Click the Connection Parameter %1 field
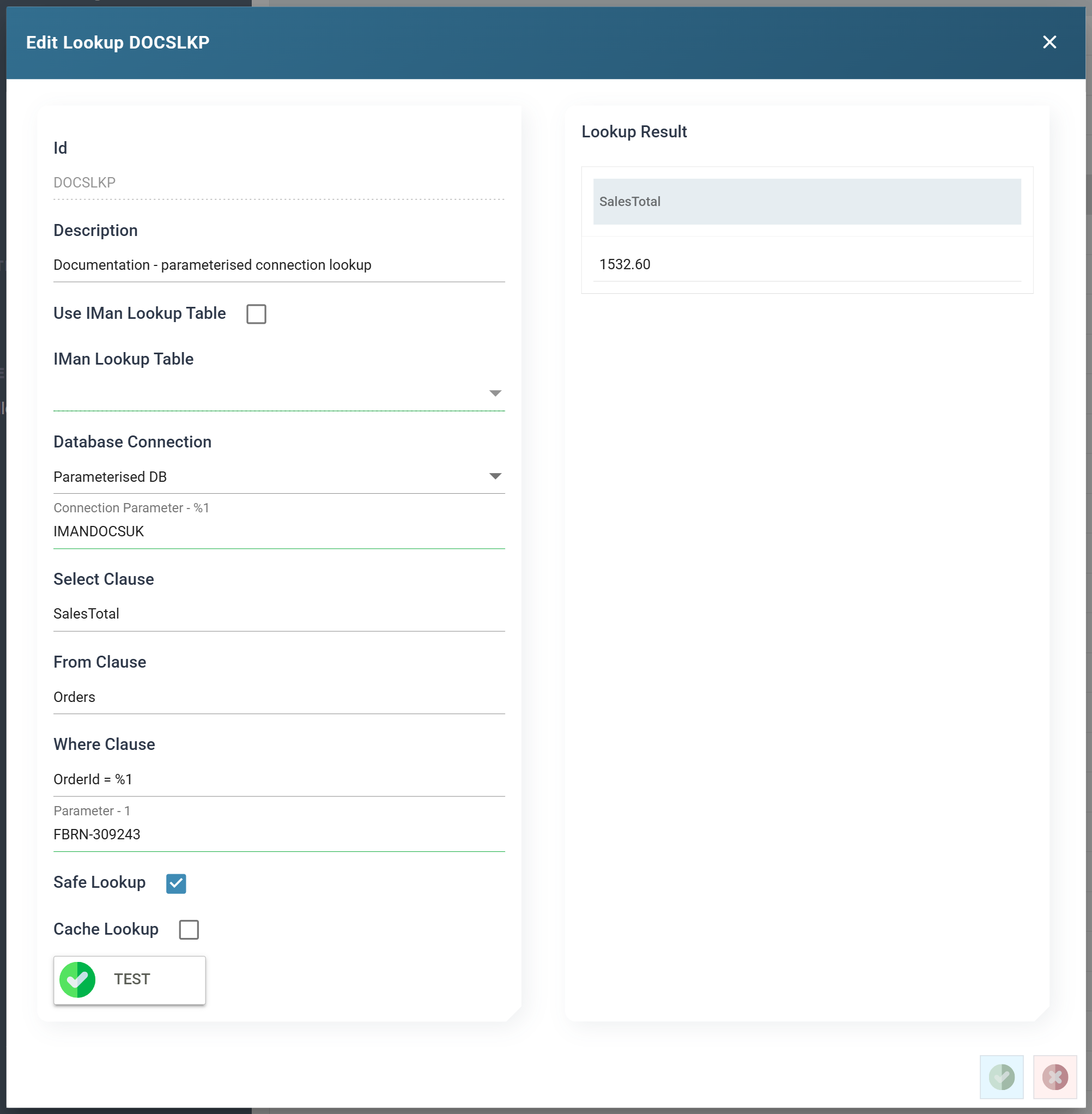Image resolution: width=1092 pixels, height=1114 pixels. click(279, 532)
